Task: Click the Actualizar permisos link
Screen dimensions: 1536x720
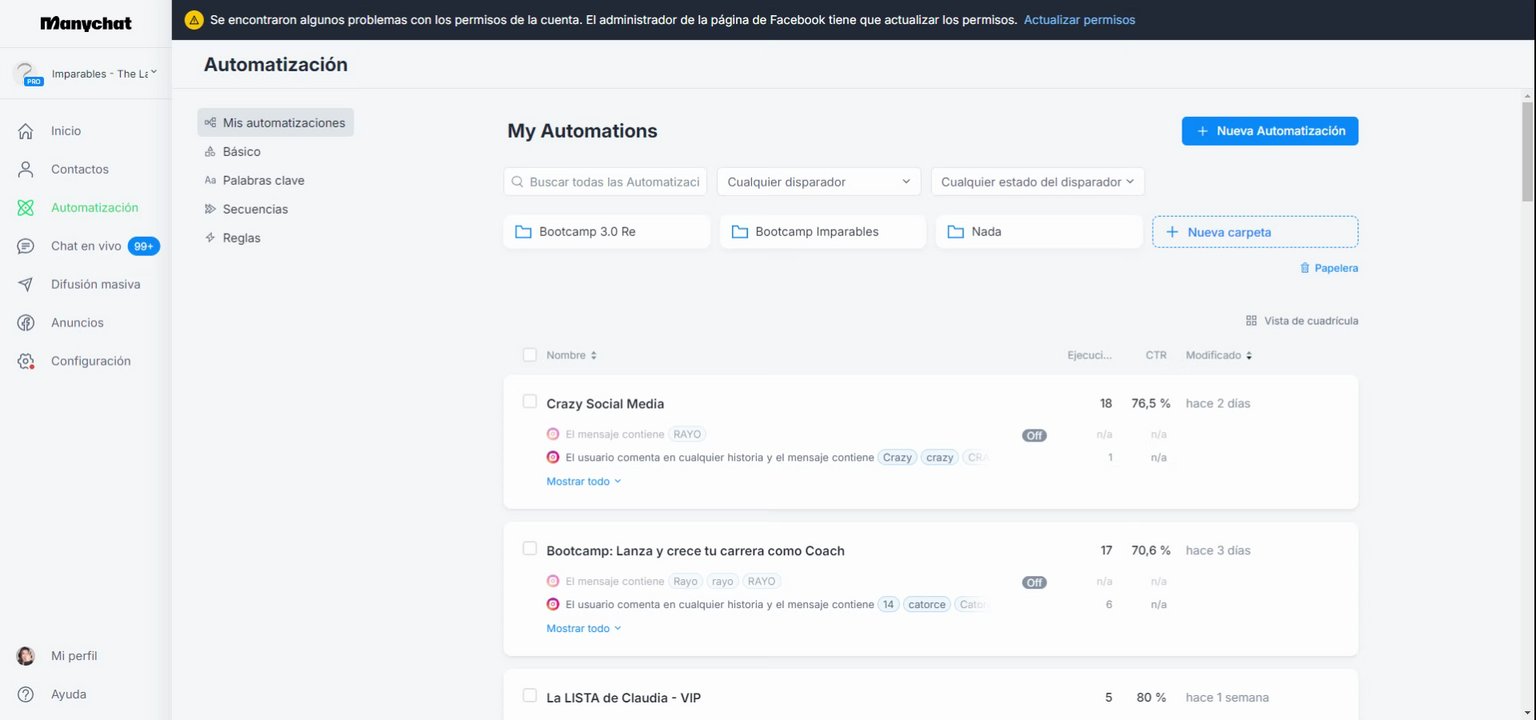Action: (1079, 20)
